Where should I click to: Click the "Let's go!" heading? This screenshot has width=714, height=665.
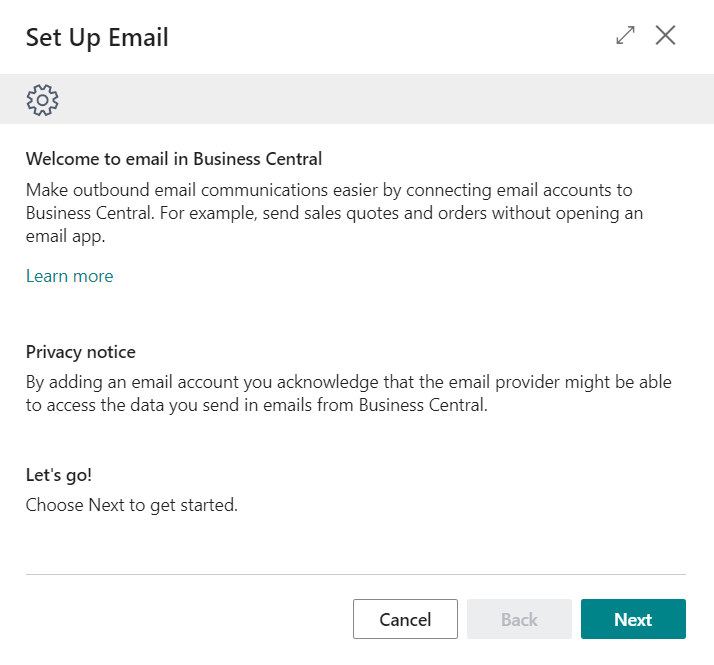59,475
